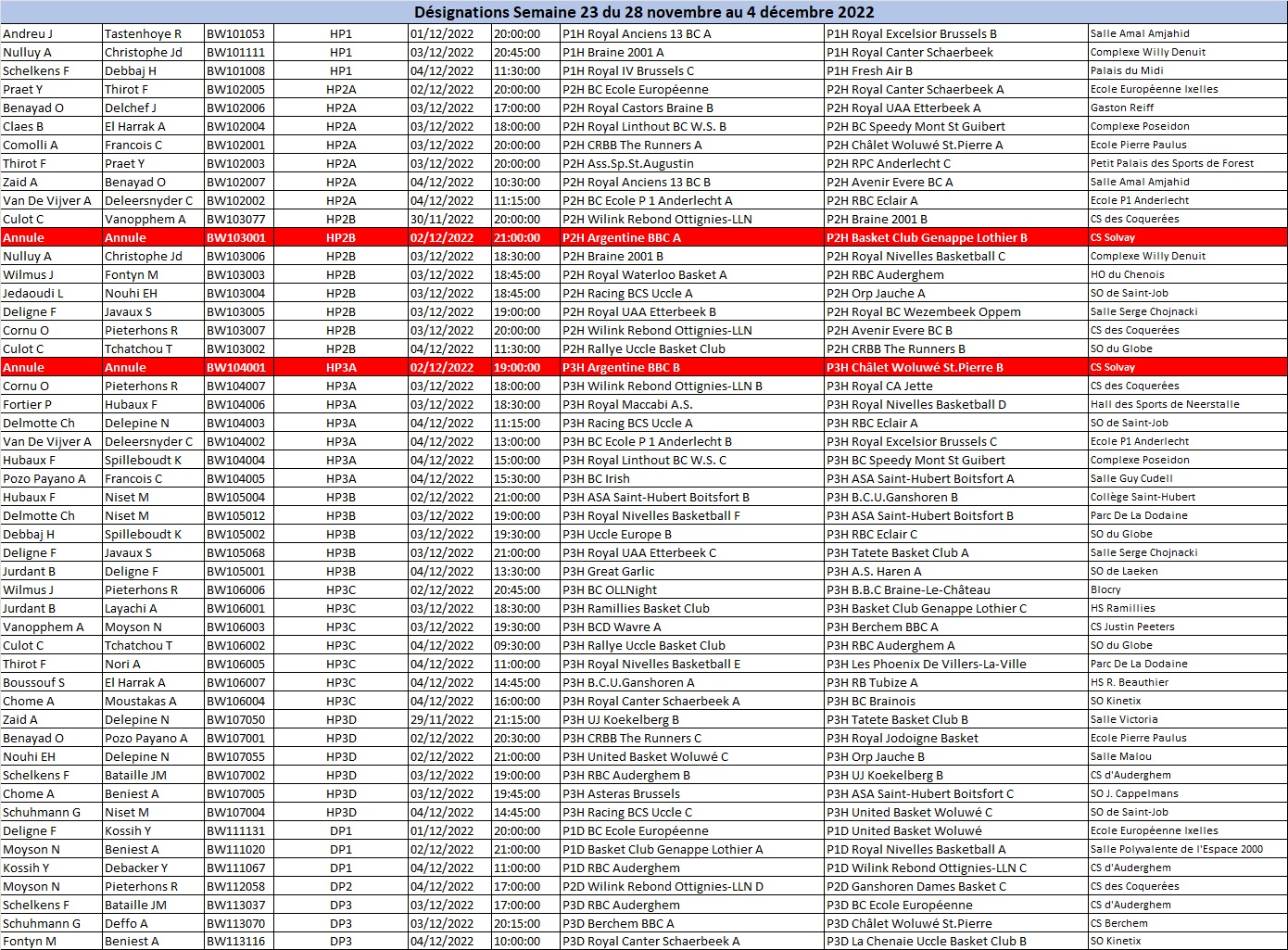Click the Désignations Semaine 23 title header

(643, 12)
